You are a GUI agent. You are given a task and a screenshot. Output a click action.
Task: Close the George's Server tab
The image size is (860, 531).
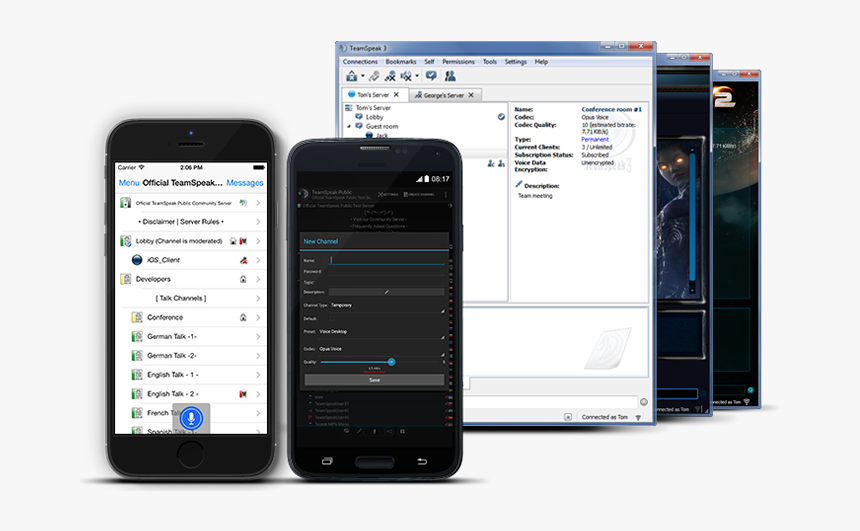tap(471, 95)
